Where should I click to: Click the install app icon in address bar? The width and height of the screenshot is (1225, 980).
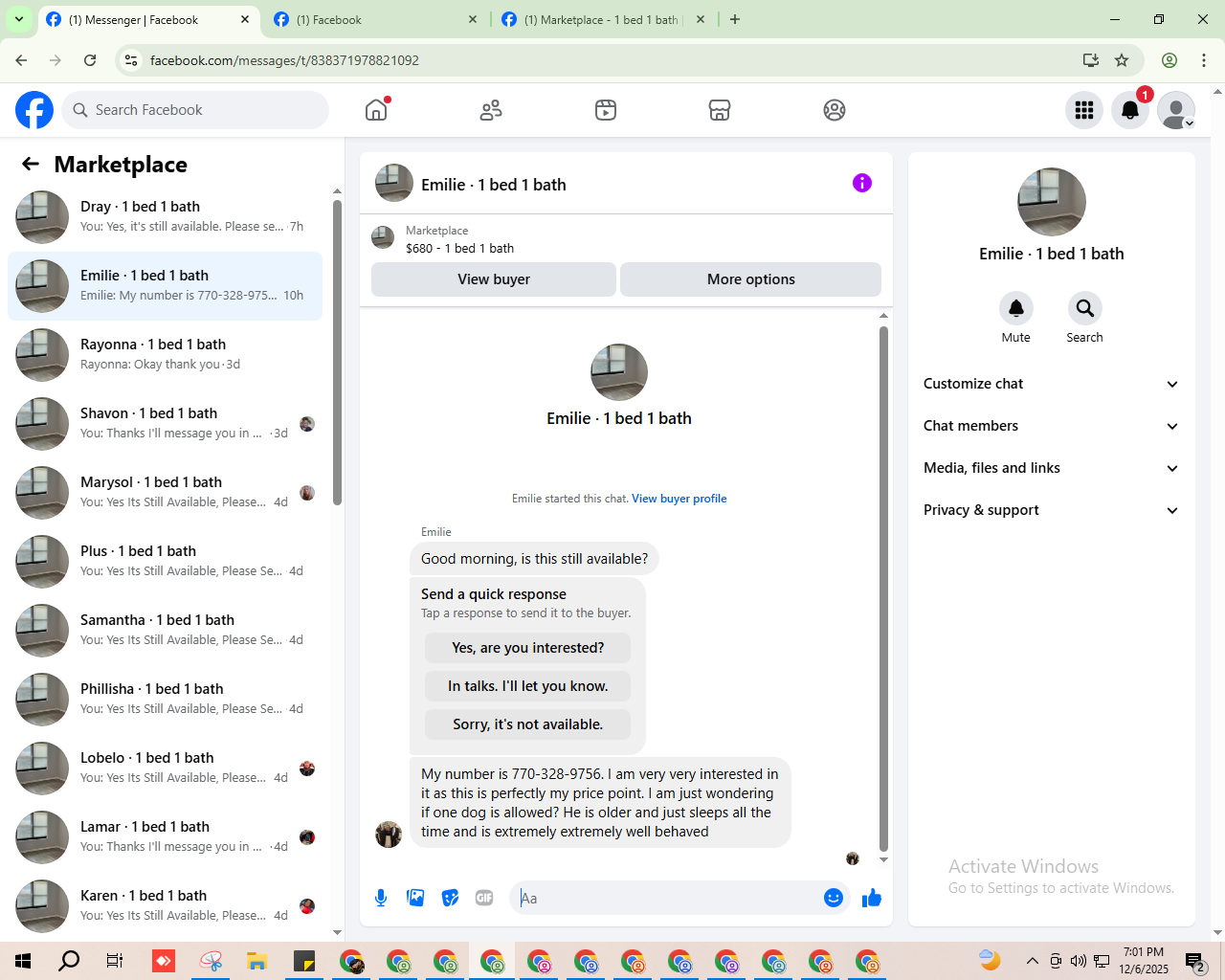point(1090,60)
